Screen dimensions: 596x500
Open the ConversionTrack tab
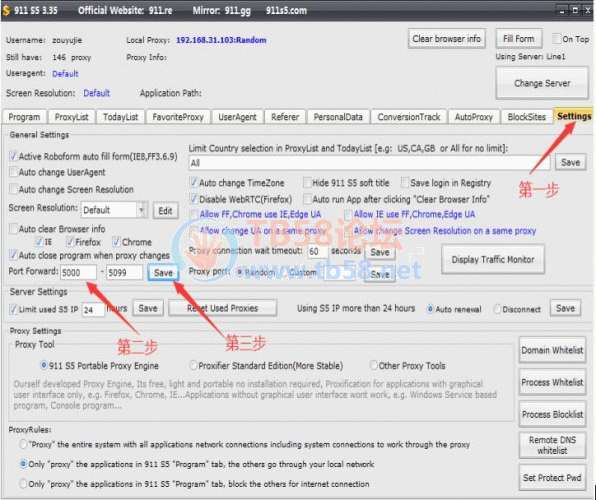pos(409,117)
